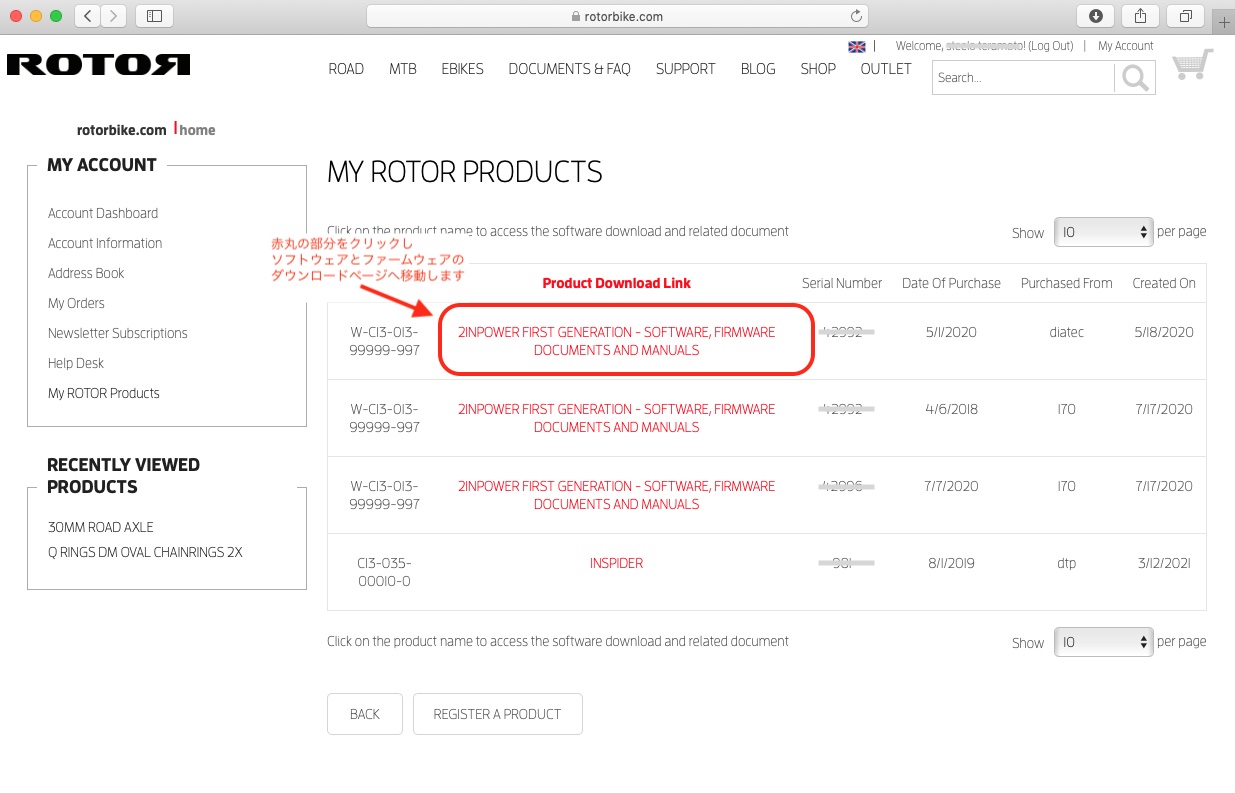Show all tabs overview button

[x=1185, y=16]
